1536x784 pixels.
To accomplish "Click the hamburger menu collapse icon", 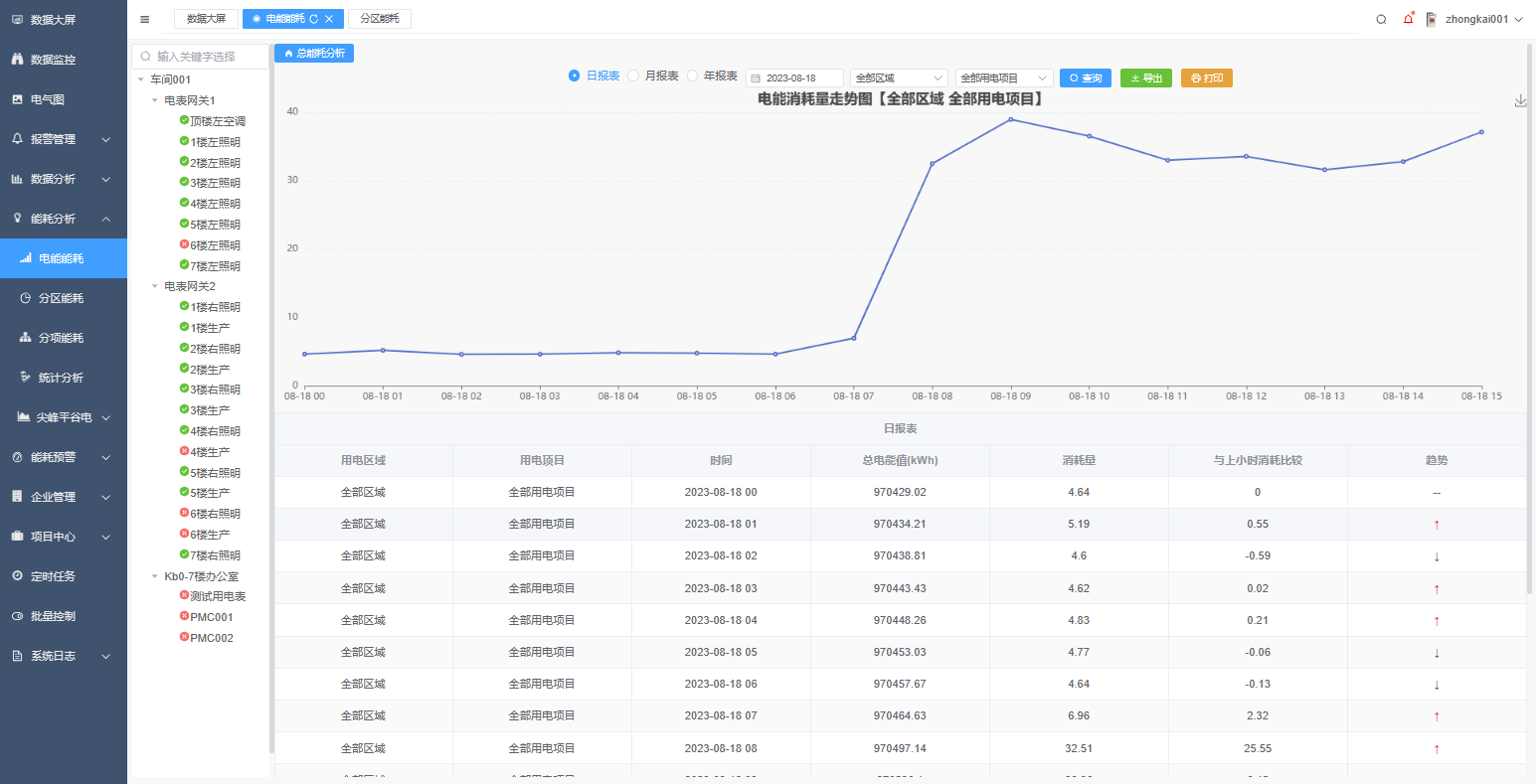I will [144, 19].
